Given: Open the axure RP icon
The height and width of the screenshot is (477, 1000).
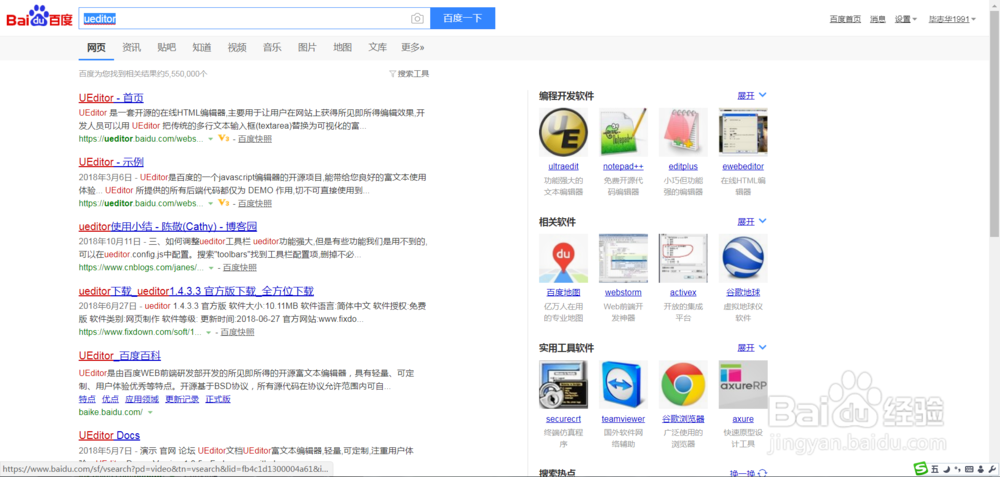Looking at the screenshot, I should click(743, 385).
